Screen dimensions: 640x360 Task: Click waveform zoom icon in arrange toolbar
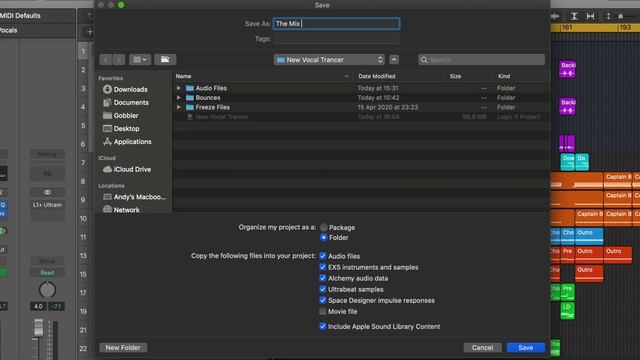click(555, 16)
